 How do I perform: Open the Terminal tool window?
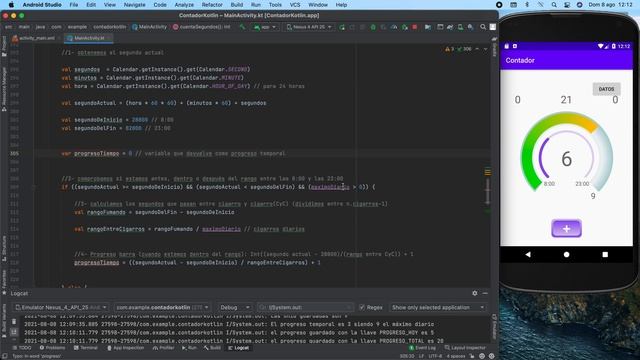click(86, 348)
